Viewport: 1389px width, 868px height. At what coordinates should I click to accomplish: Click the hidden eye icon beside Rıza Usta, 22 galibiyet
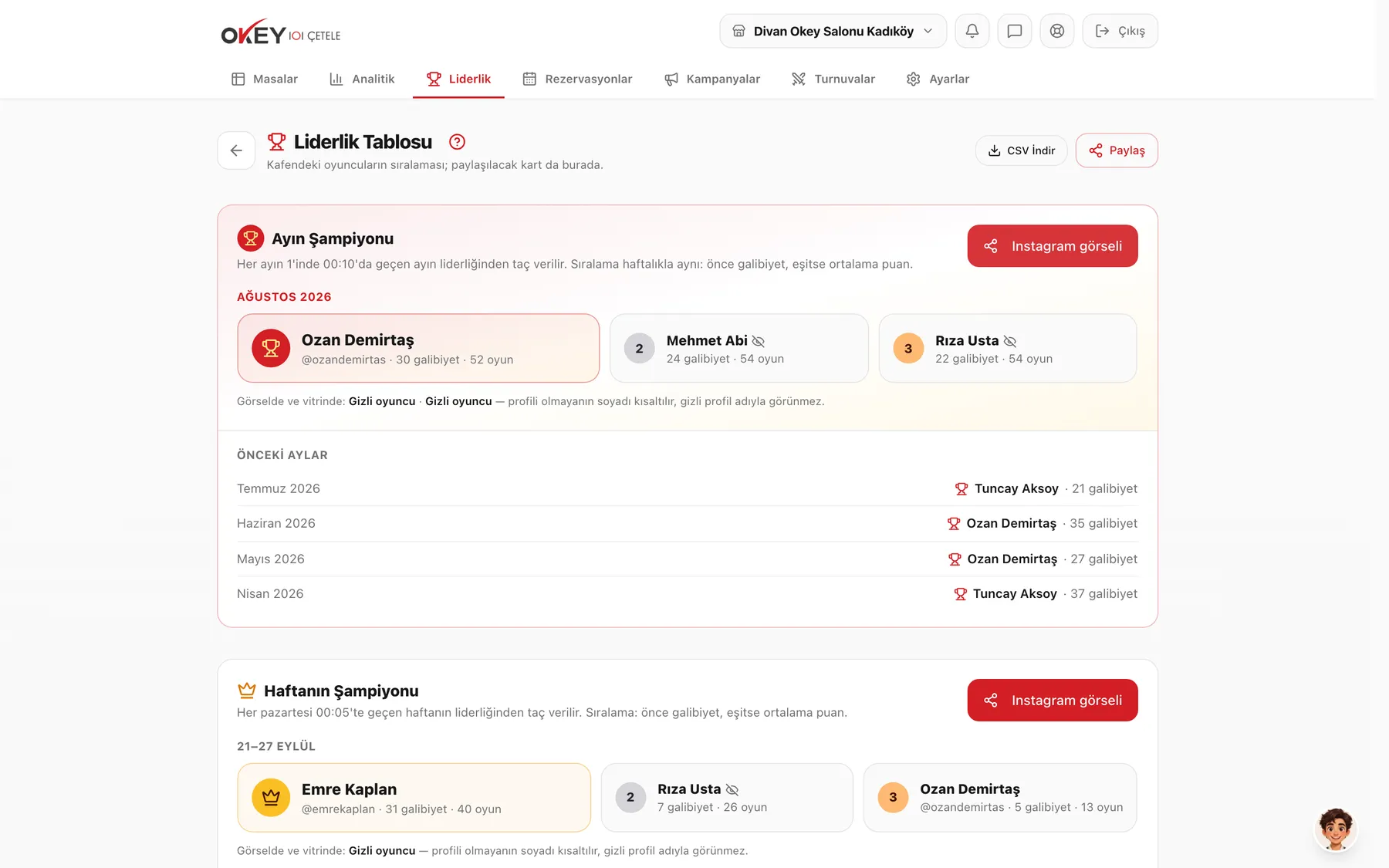tap(1010, 341)
